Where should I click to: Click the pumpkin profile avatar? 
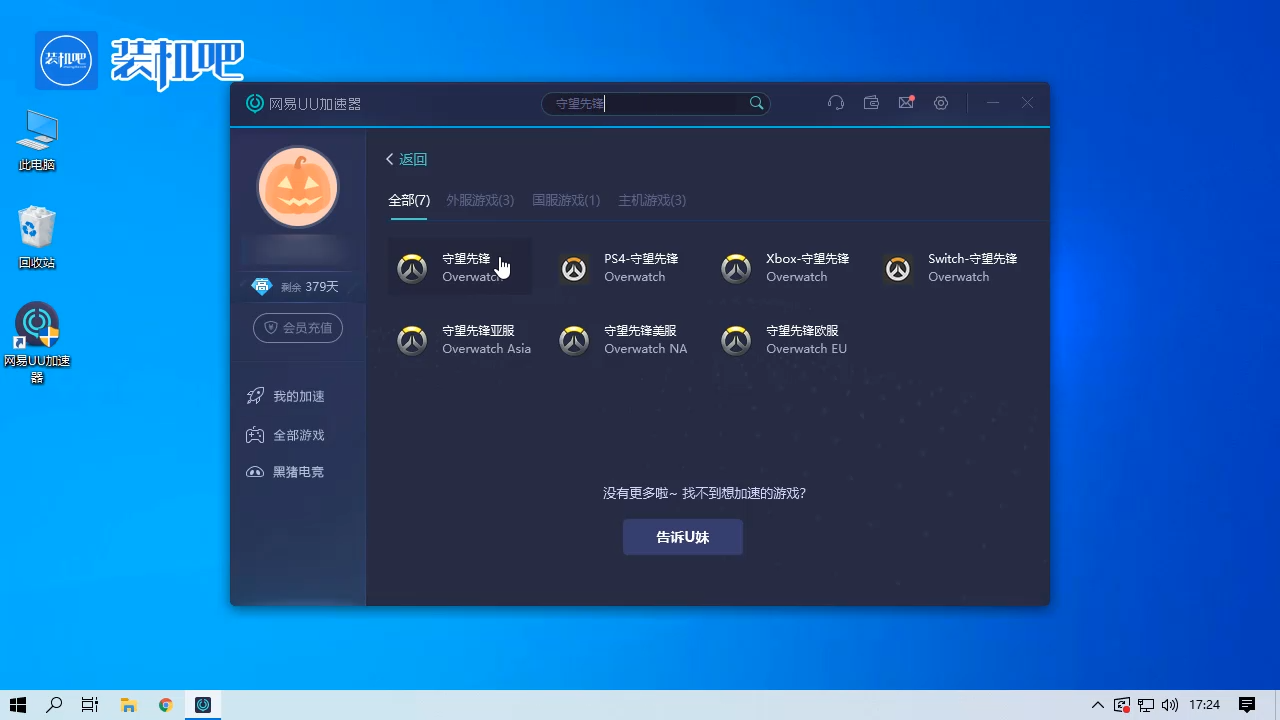pyautogui.click(x=297, y=187)
